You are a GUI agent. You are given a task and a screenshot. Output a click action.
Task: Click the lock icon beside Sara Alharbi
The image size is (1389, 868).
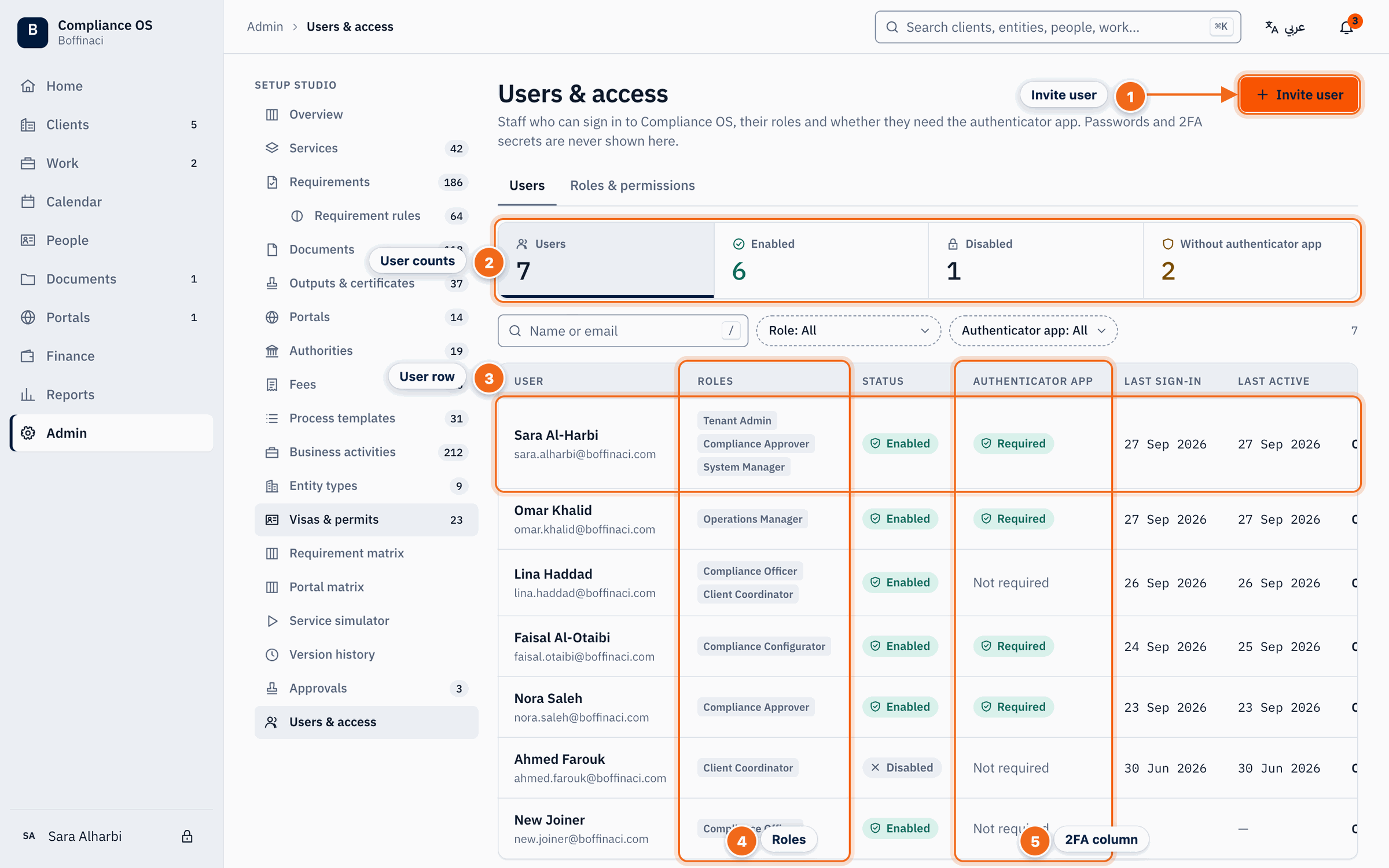point(187,836)
